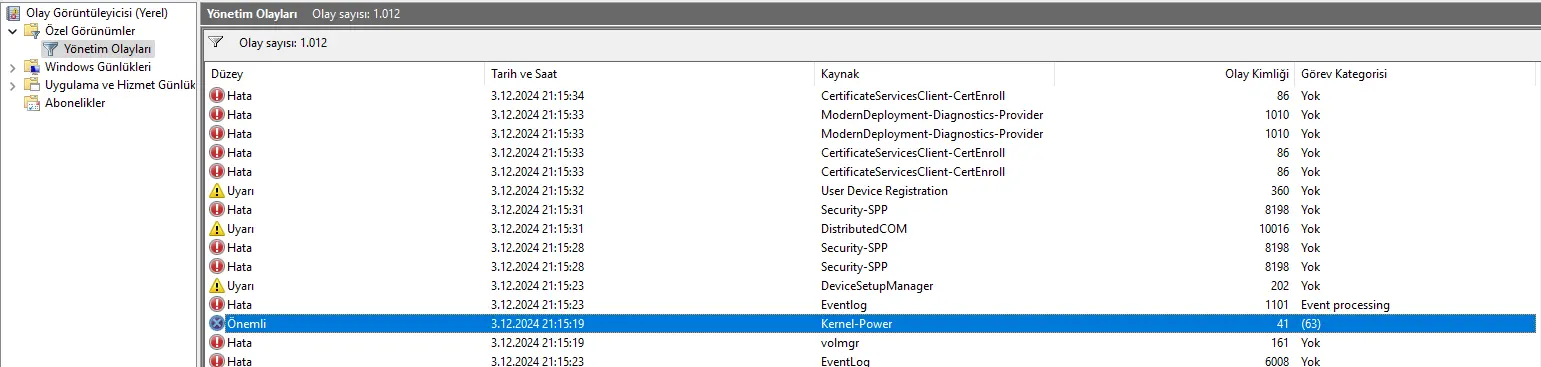Click the Windows Günlükleri folder icon
Image resolution: width=1541 pixels, height=367 pixels.
point(32,67)
